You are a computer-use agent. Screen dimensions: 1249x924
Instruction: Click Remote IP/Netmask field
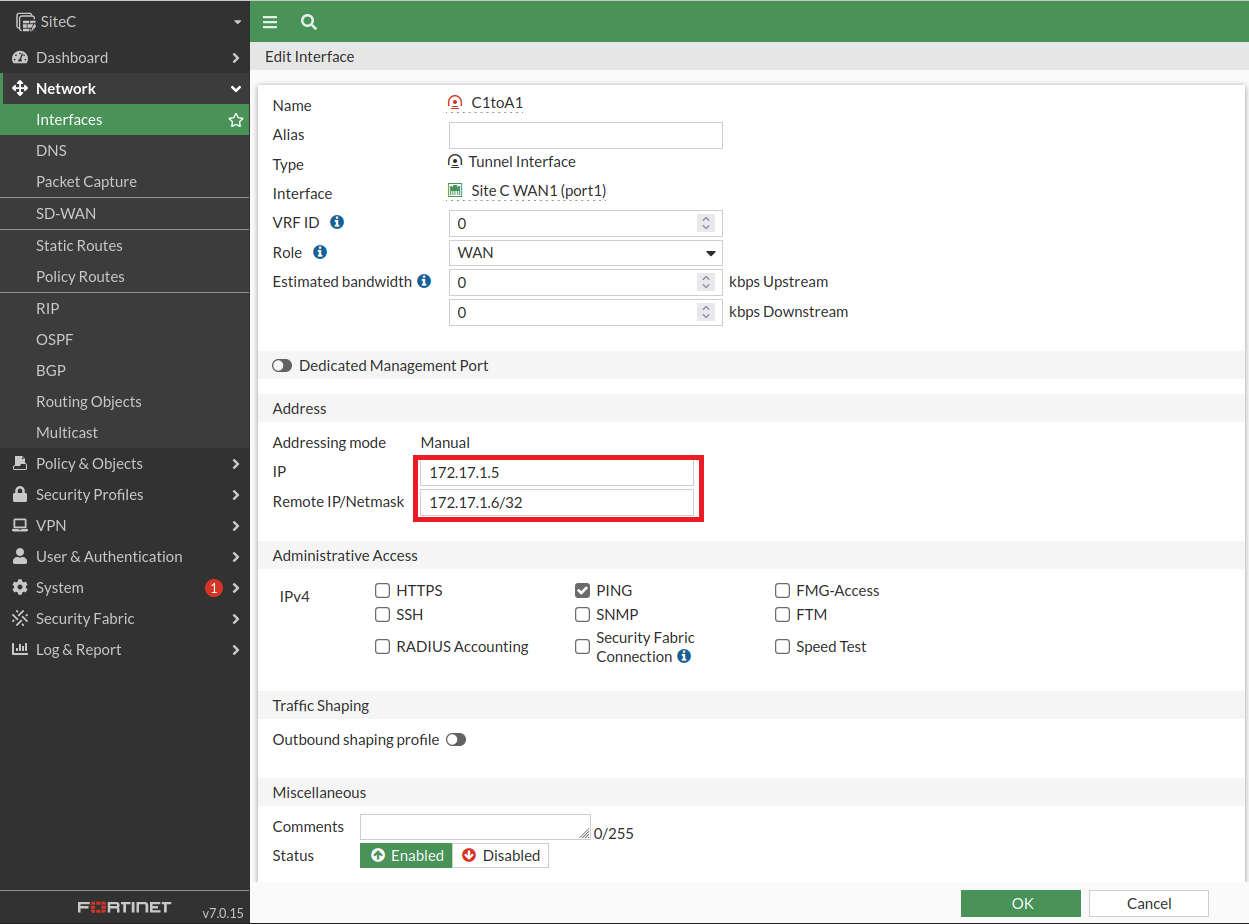click(557, 503)
